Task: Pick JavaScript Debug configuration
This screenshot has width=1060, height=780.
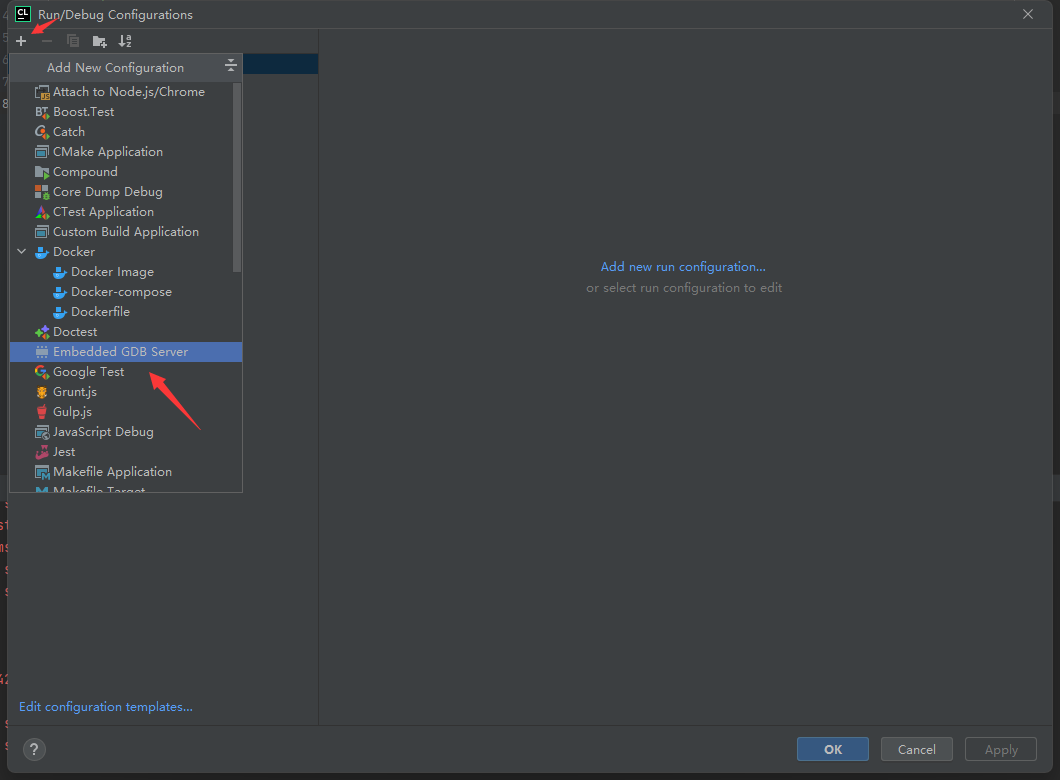Action: click(126, 432)
